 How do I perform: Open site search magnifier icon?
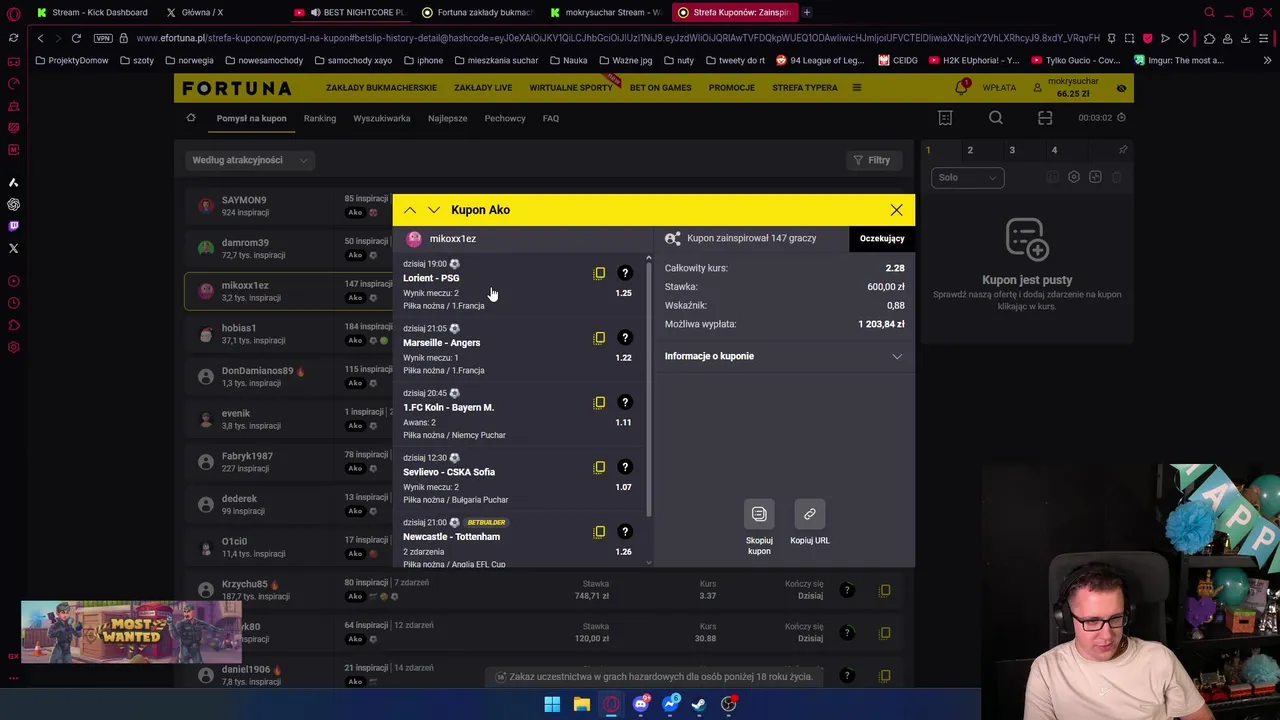click(996, 118)
